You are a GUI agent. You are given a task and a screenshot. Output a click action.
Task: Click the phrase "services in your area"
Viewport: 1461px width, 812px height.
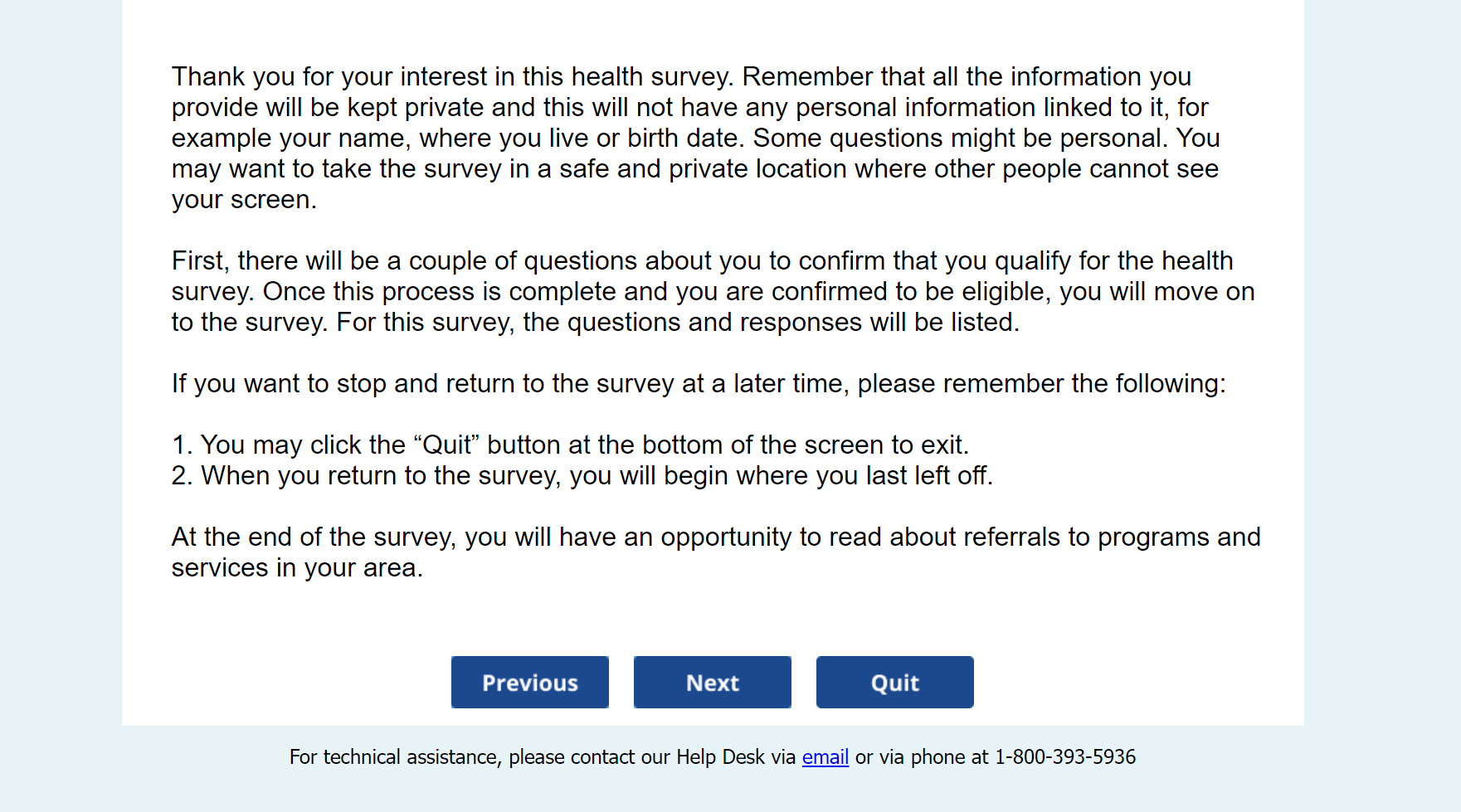295,568
